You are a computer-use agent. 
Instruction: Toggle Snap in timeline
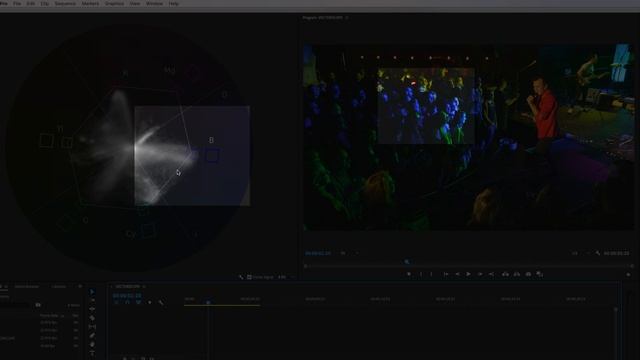(127, 302)
